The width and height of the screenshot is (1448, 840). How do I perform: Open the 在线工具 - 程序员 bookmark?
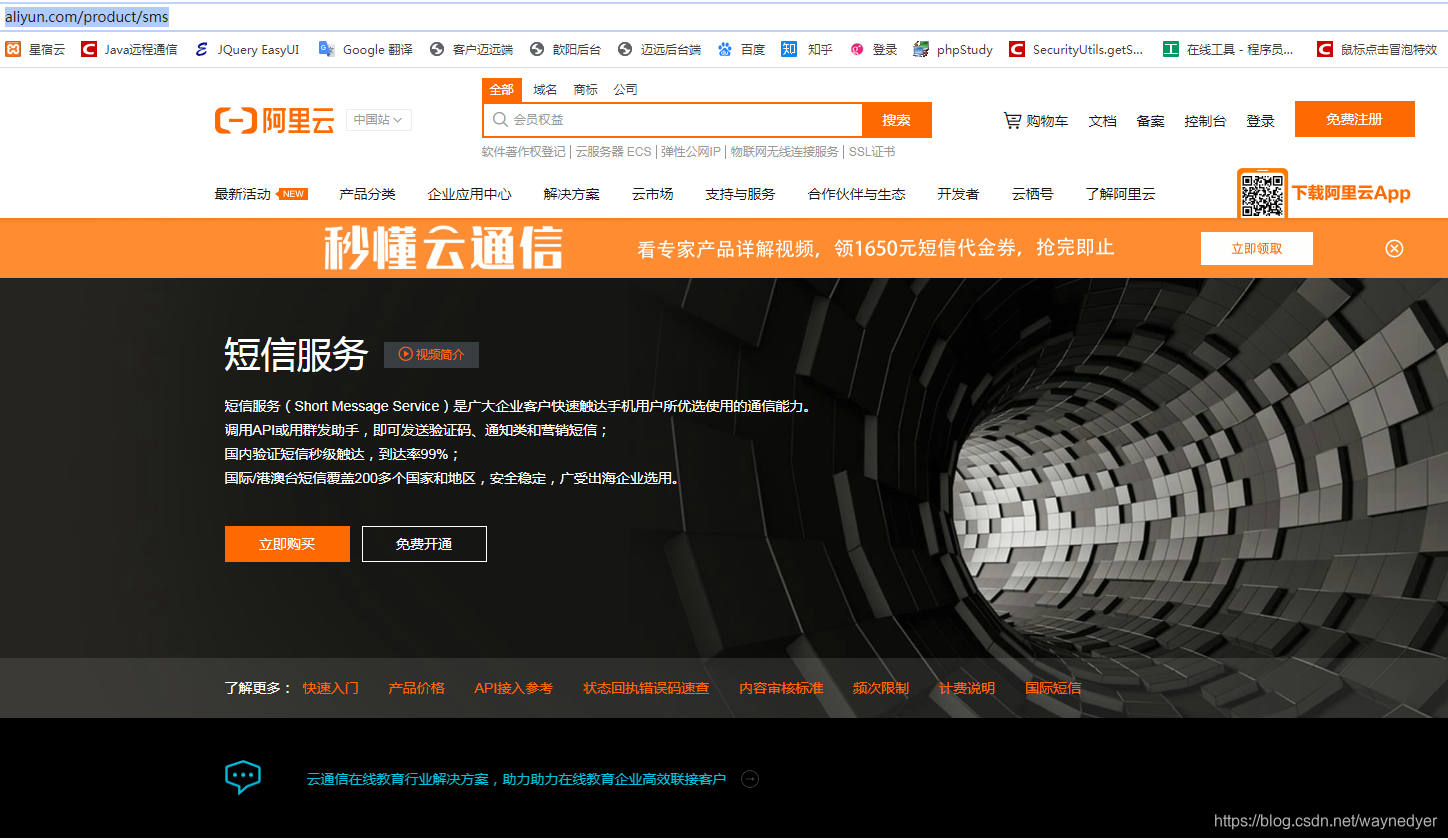coord(1228,49)
